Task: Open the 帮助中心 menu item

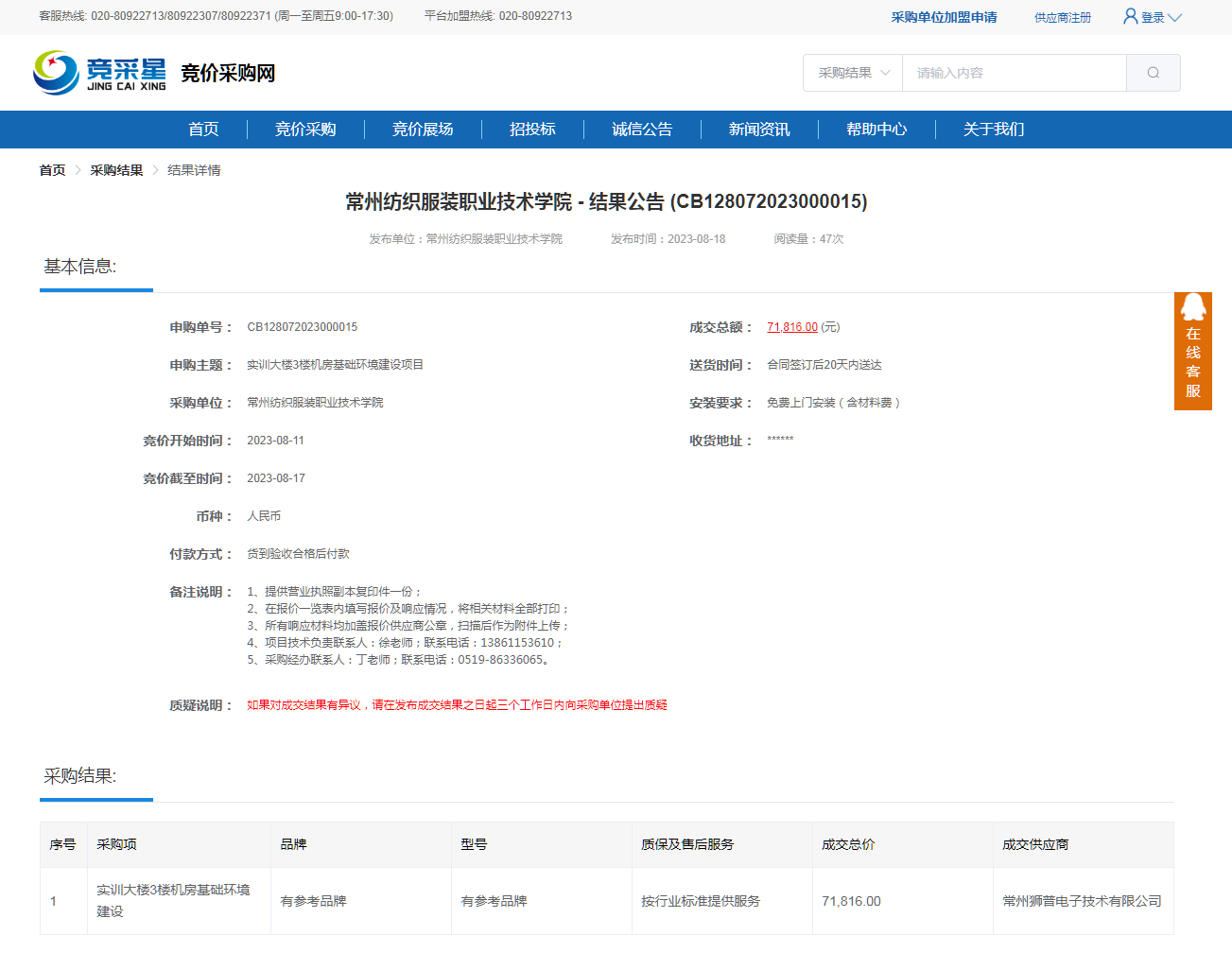Action: (876, 130)
